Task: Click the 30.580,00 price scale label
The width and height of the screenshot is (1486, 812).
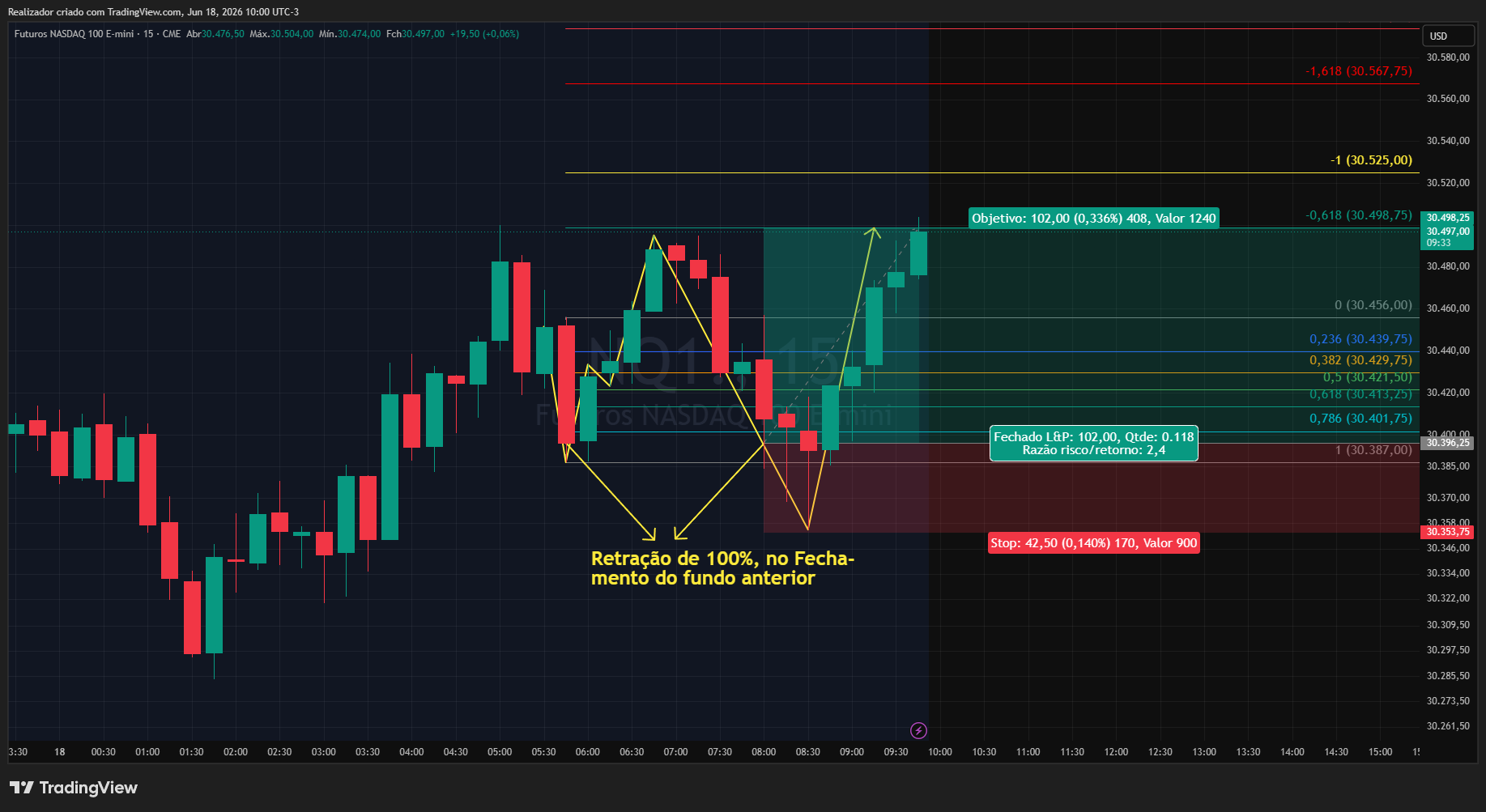Action: tap(1448, 57)
